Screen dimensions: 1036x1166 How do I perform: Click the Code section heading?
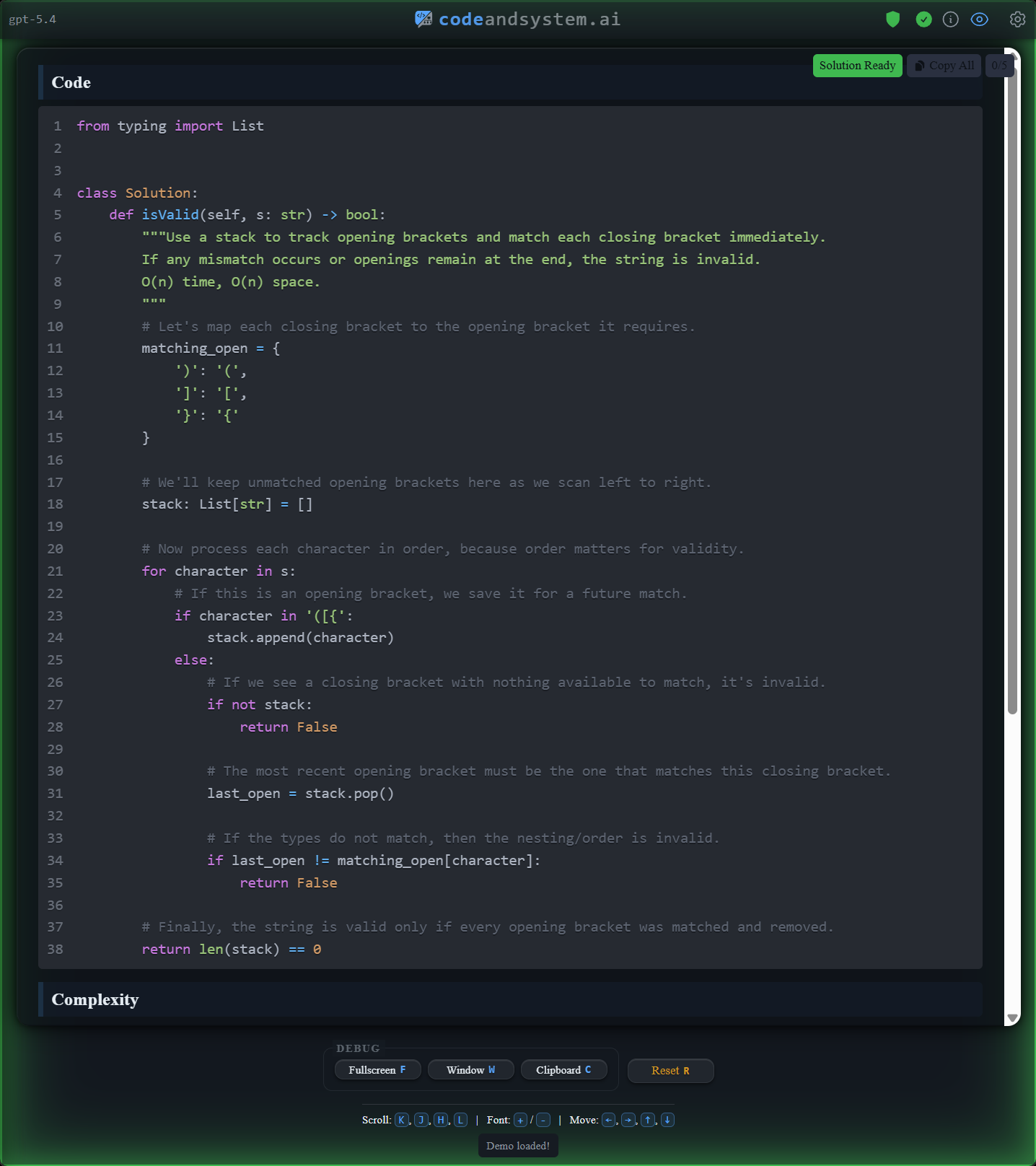pos(71,82)
